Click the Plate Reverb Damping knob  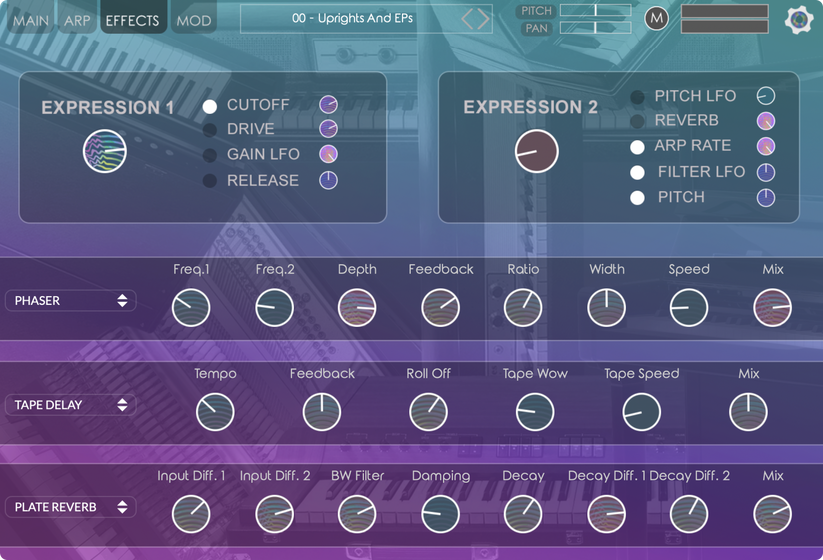440,514
